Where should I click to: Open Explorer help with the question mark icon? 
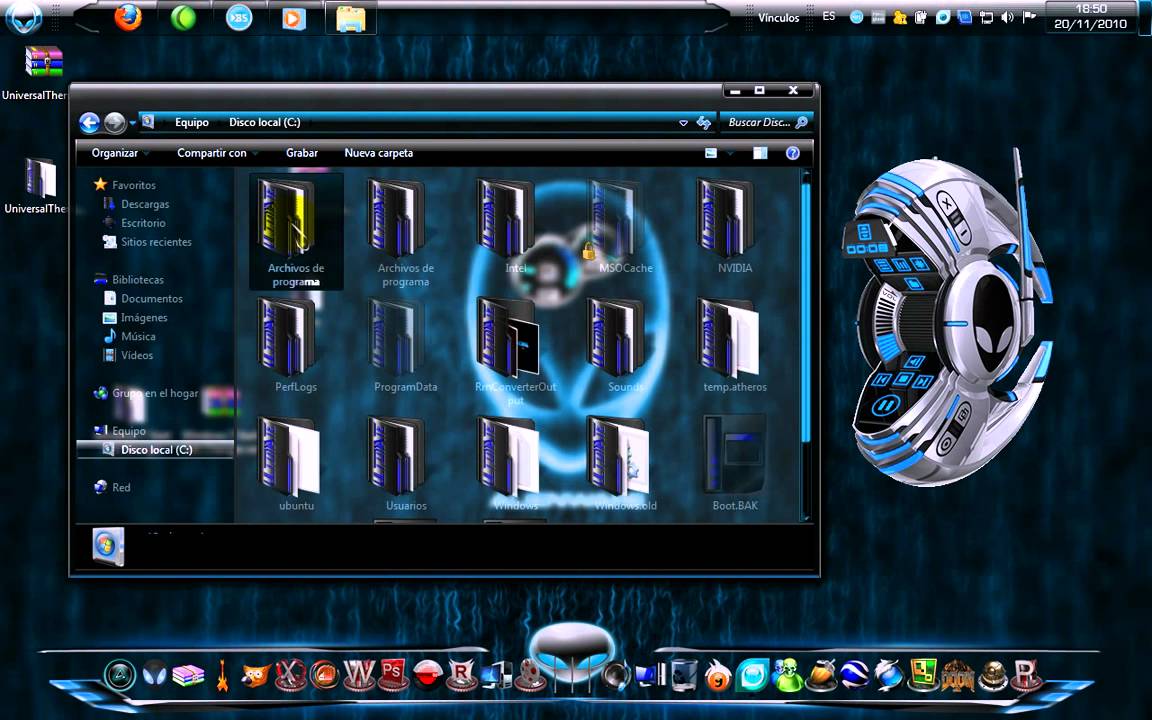(x=792, y=153)
